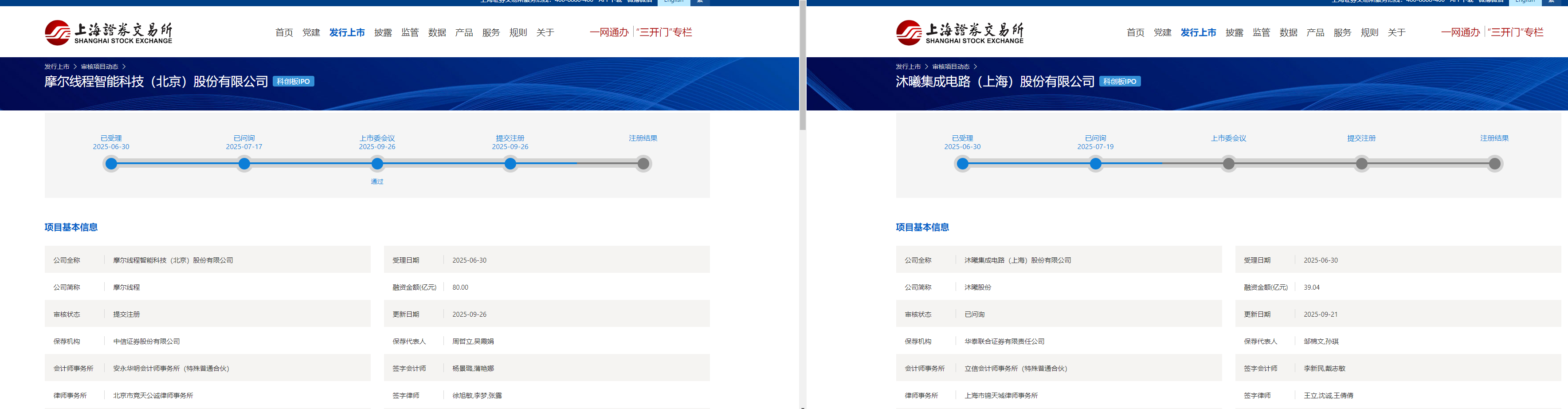Click the 公司简称 value 摩尔线程
Screen dimensions: 1568x409
pos(127,287)
